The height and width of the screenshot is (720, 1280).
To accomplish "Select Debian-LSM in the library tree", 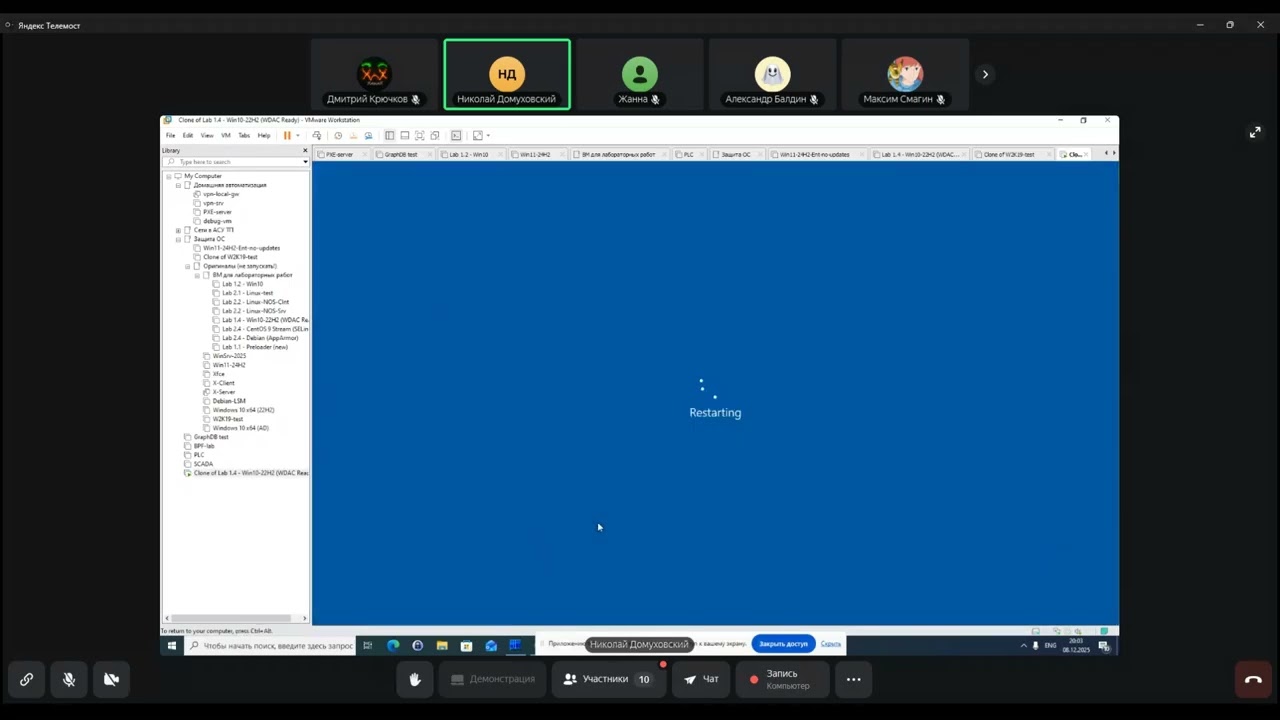I will click(x=228, y=401).
